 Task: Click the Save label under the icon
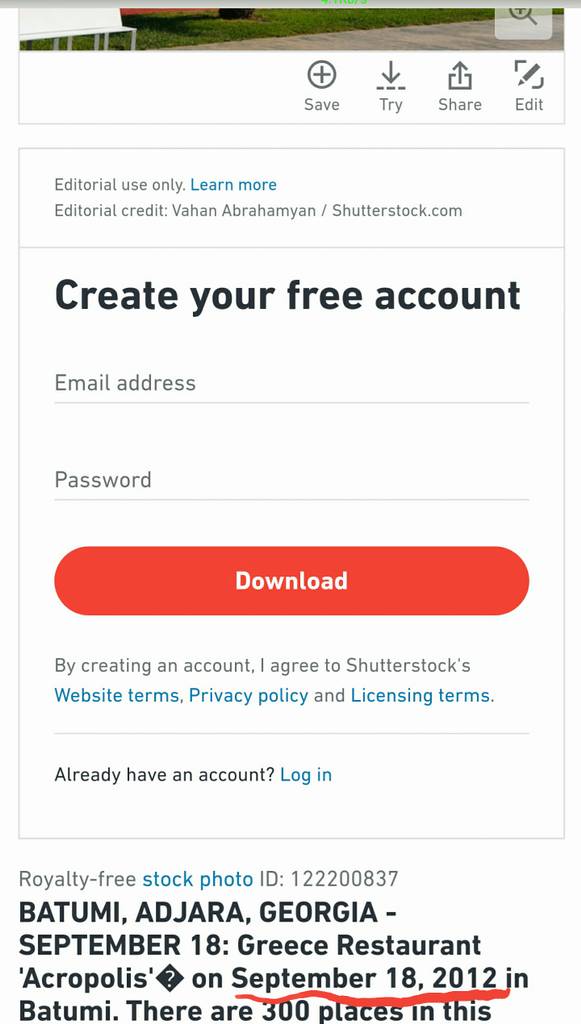tap(322, 104)
